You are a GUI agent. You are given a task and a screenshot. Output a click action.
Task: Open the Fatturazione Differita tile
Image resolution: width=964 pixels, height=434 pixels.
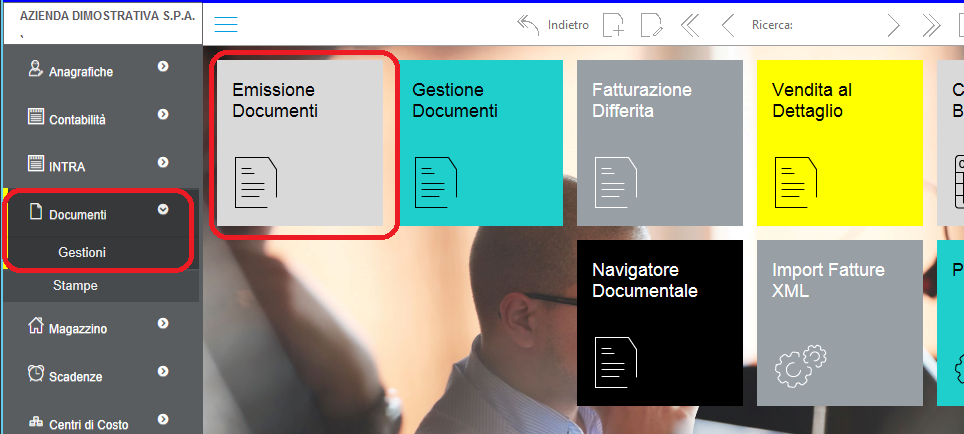[x=660, y=143]
